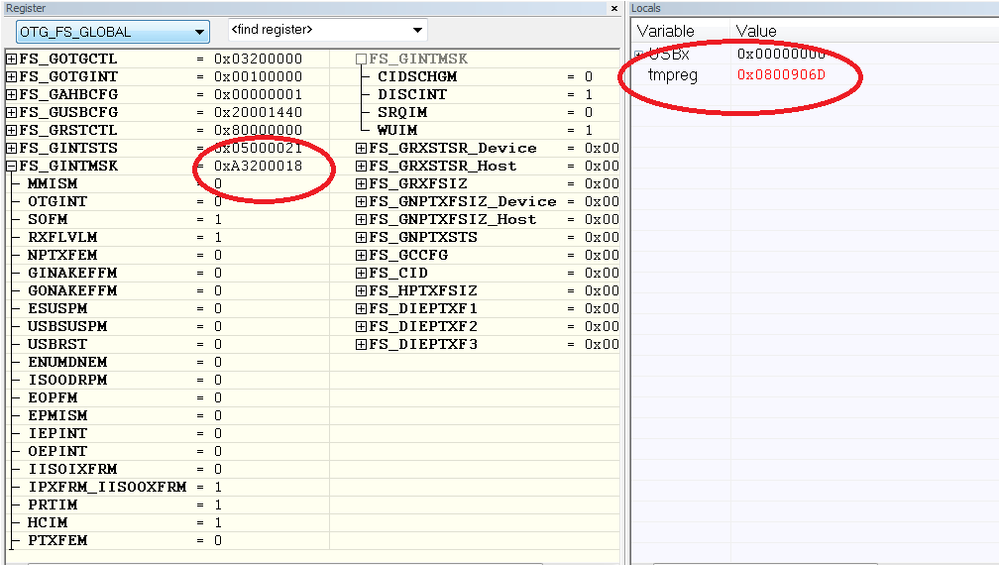The image size is (999, 565).
Task: Select the MMISM bit field
Action: pos(53,183)
